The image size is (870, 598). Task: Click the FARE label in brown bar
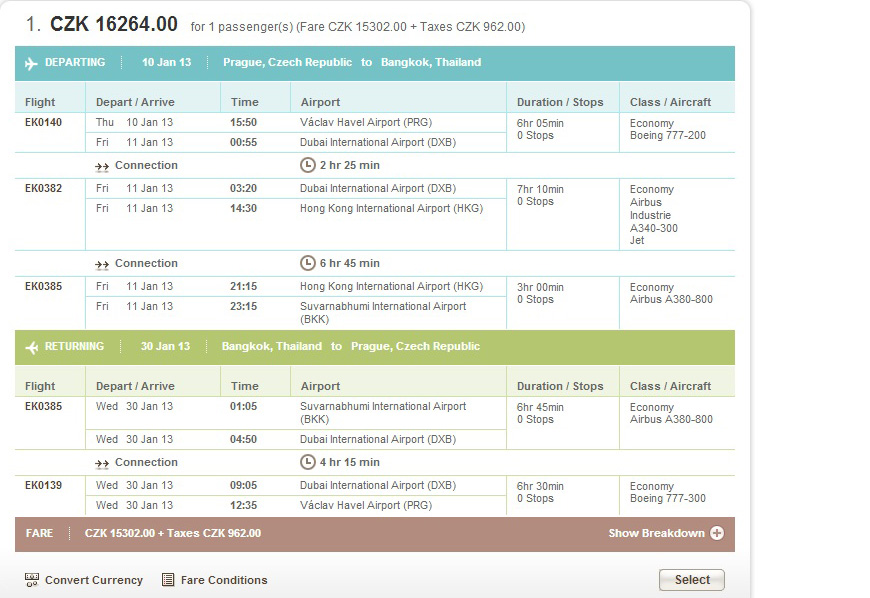click(x=39, y=533)
